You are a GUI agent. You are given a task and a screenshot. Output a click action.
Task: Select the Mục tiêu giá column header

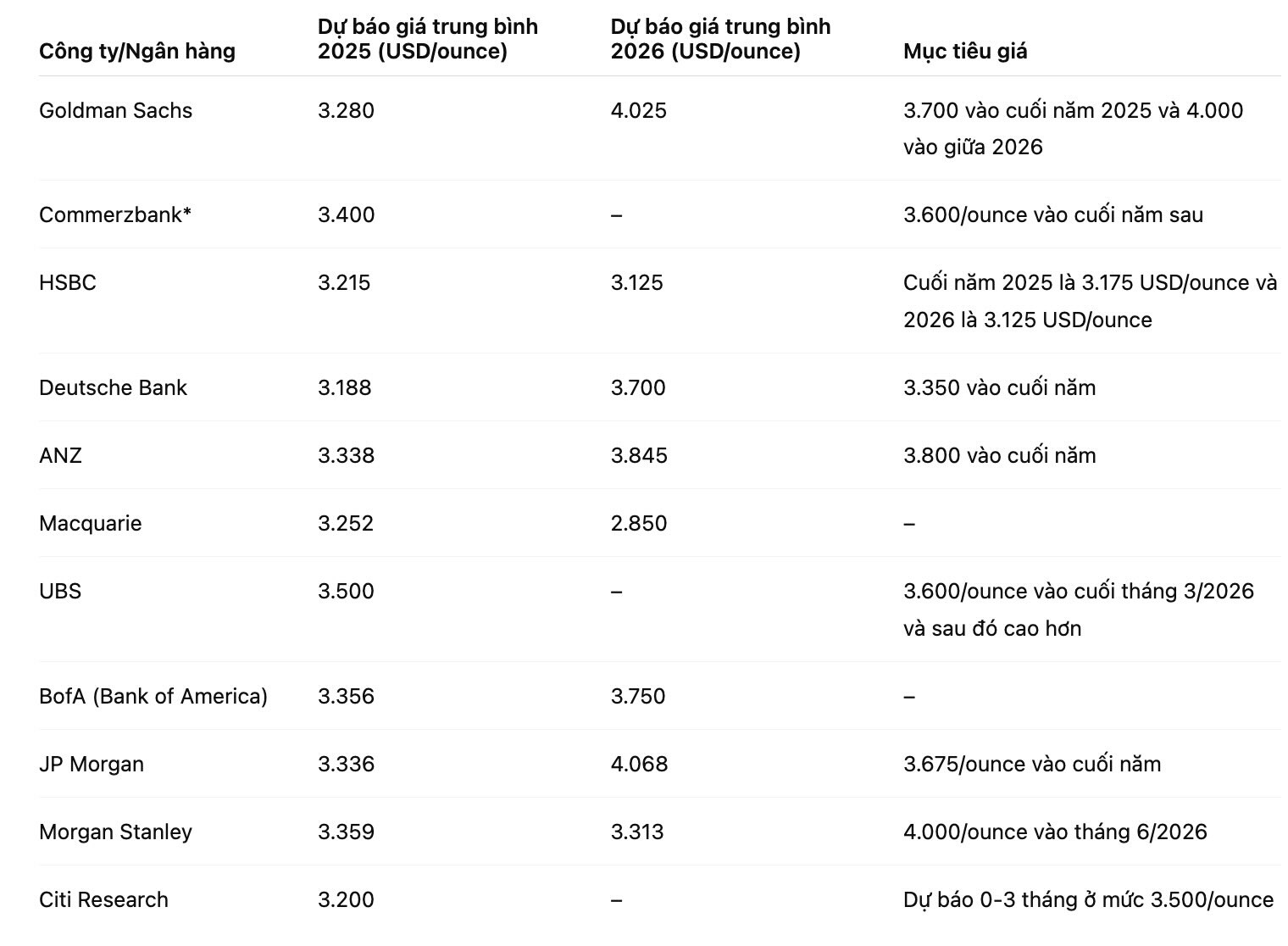click(965, 51)
